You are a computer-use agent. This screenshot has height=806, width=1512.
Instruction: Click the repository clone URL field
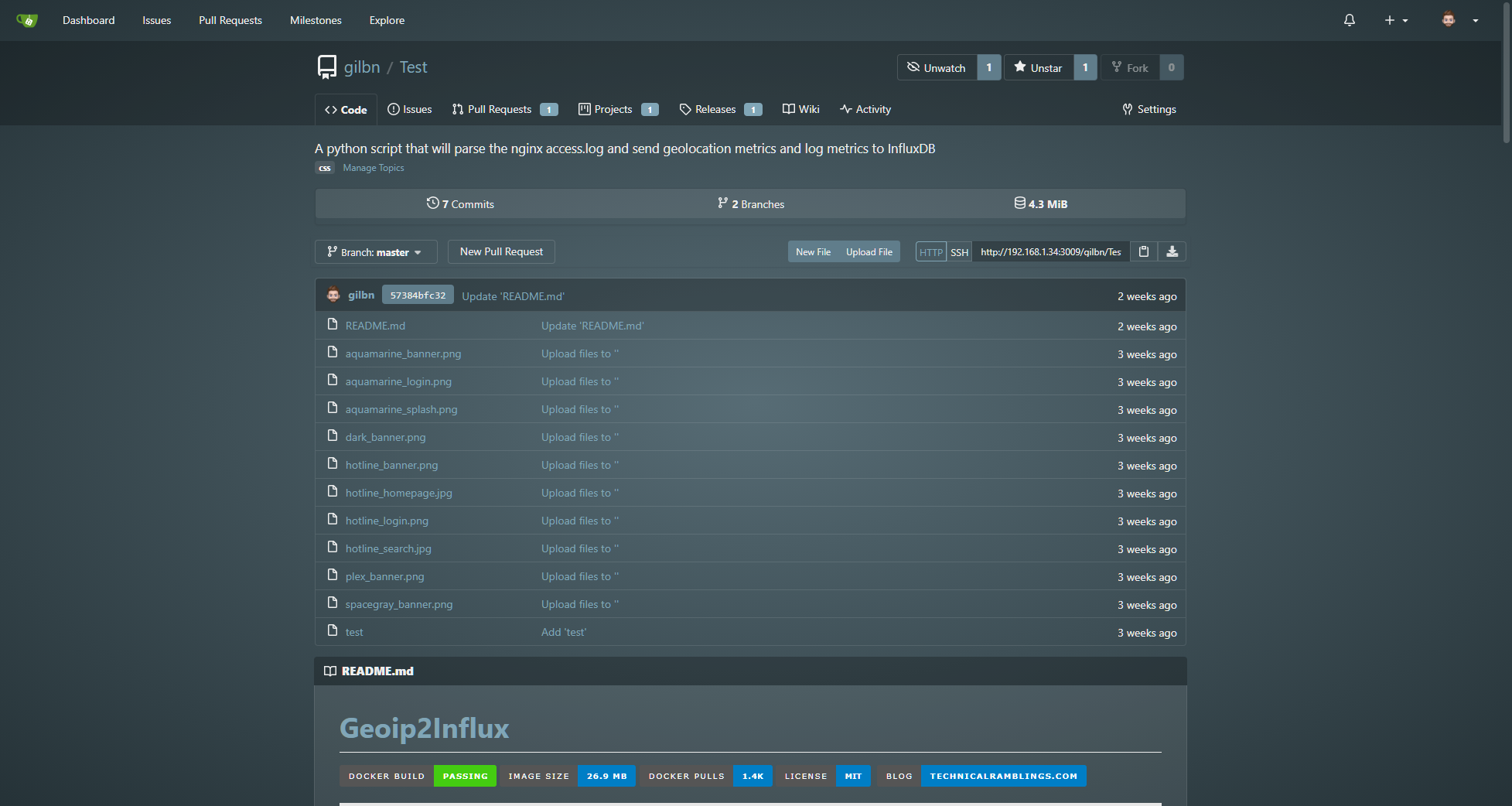coord(1050,252)
